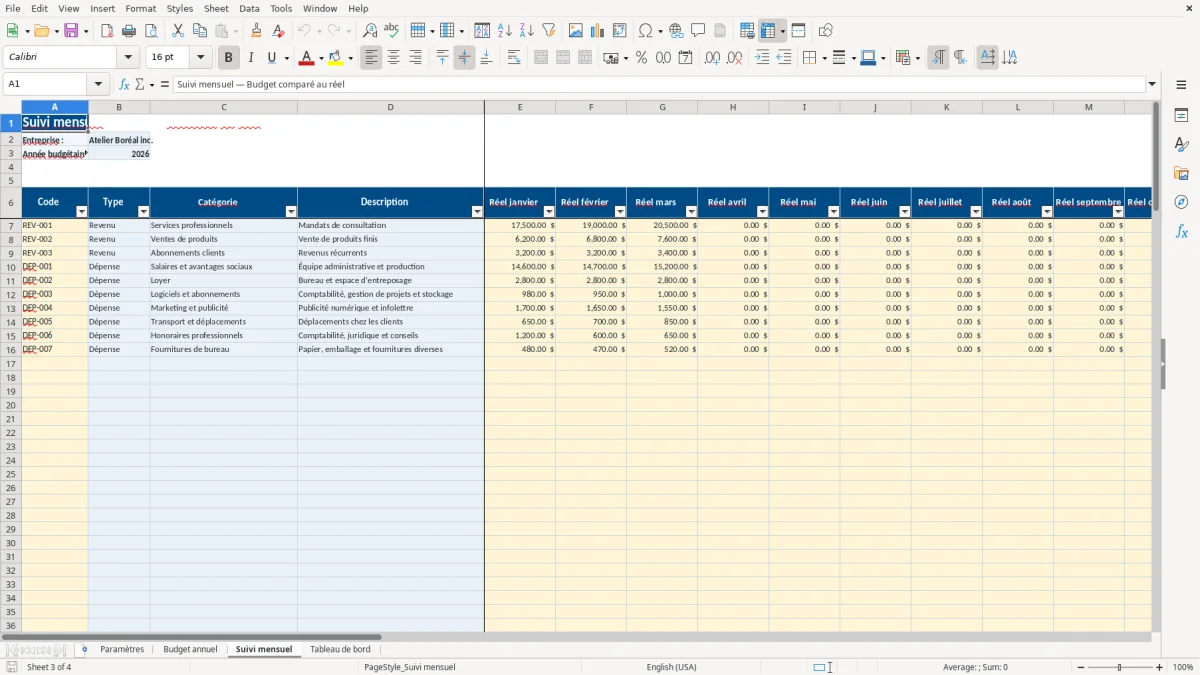The image size is (1200, 675).
Task: Click the 100% zoom level
Action: (x=1183, y=667)
